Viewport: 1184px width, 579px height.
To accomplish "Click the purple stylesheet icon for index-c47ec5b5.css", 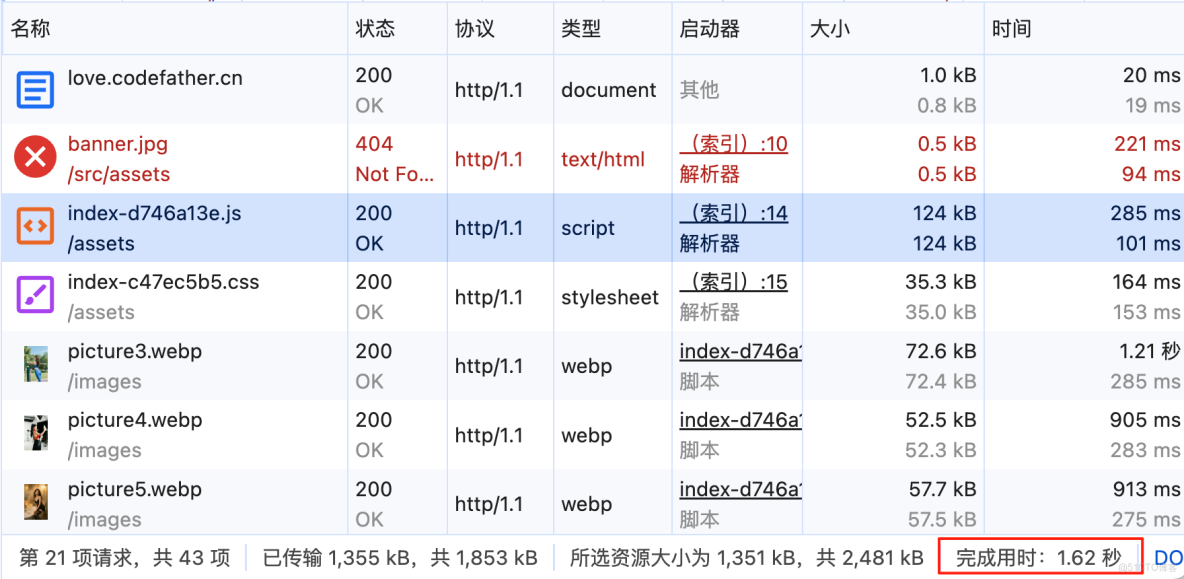I will click(35, 295).
